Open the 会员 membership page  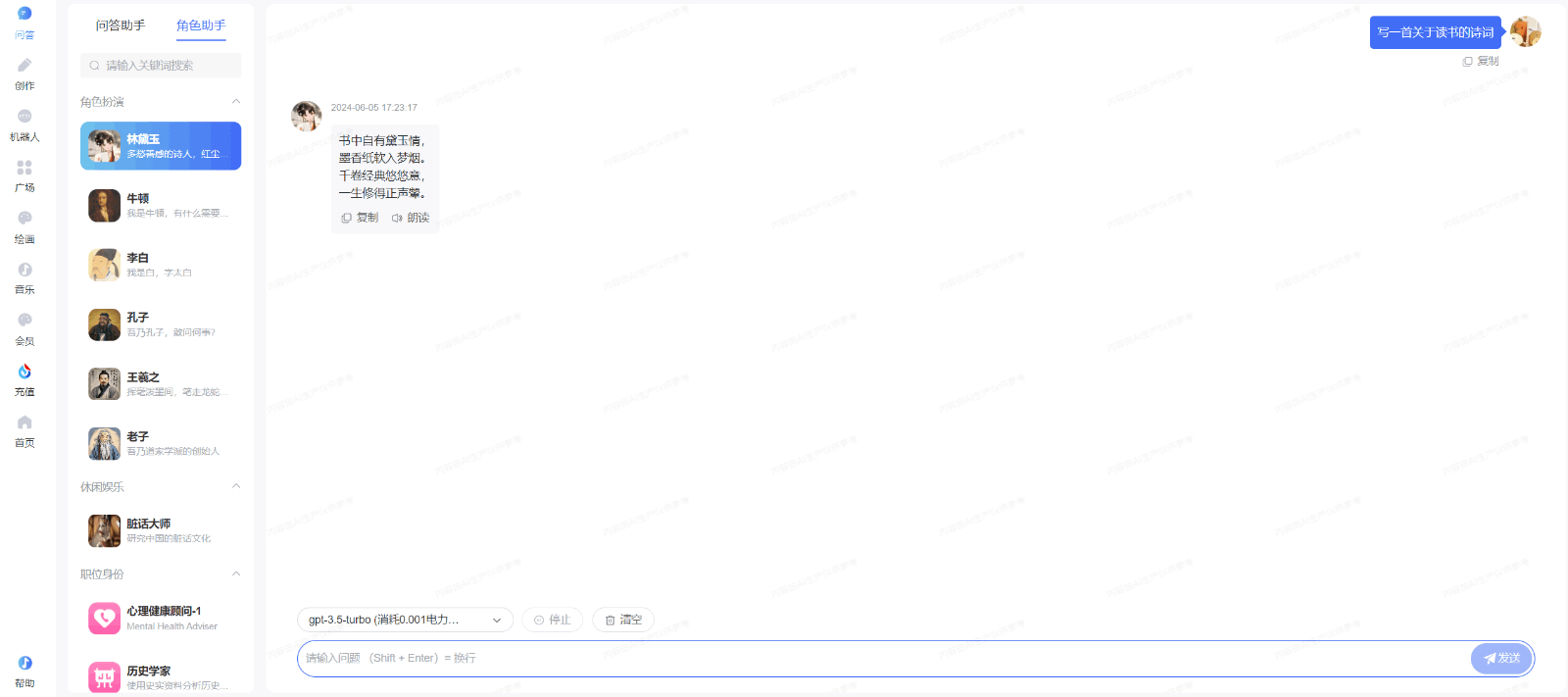(x=24, y=328)
